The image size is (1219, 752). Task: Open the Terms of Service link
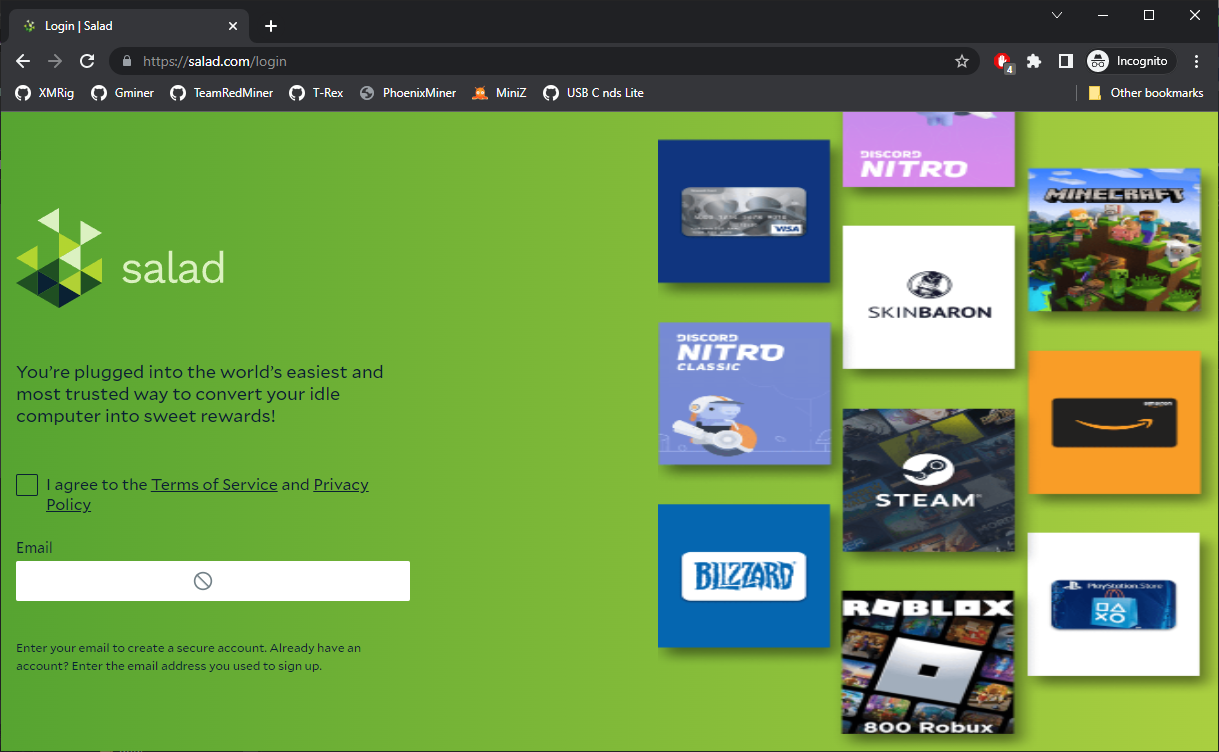pos(214,485)
